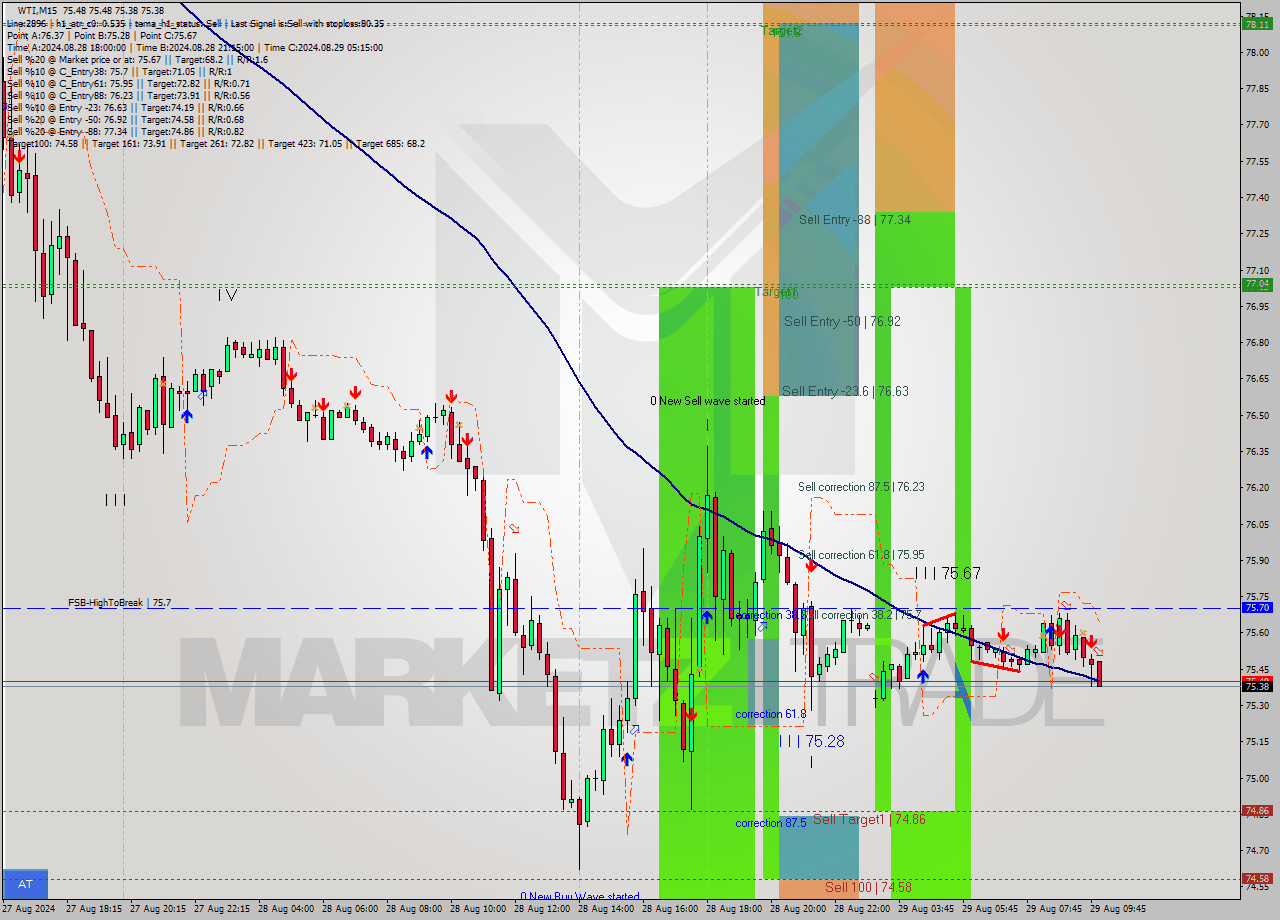Click the 'Sell %10 @ C_Entry61: 75.95' line
Image resolution: width=1280 pixels, height=920 pixels.
[x=128, y=83]
